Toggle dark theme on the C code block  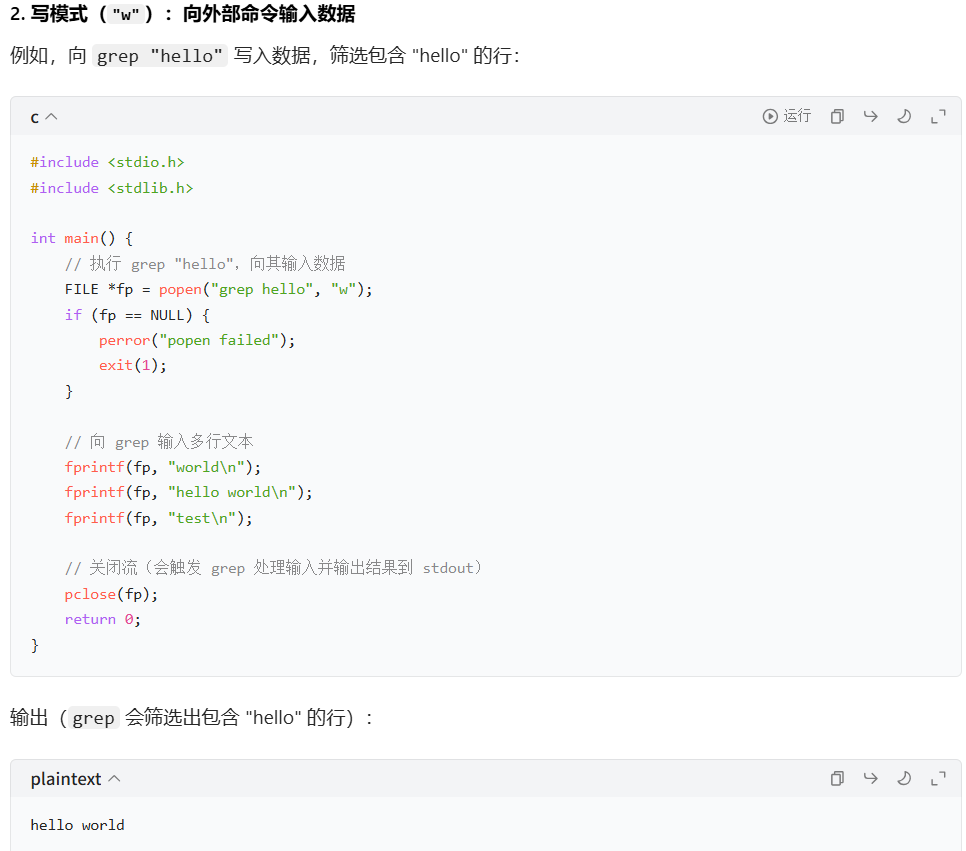(904, 116)
